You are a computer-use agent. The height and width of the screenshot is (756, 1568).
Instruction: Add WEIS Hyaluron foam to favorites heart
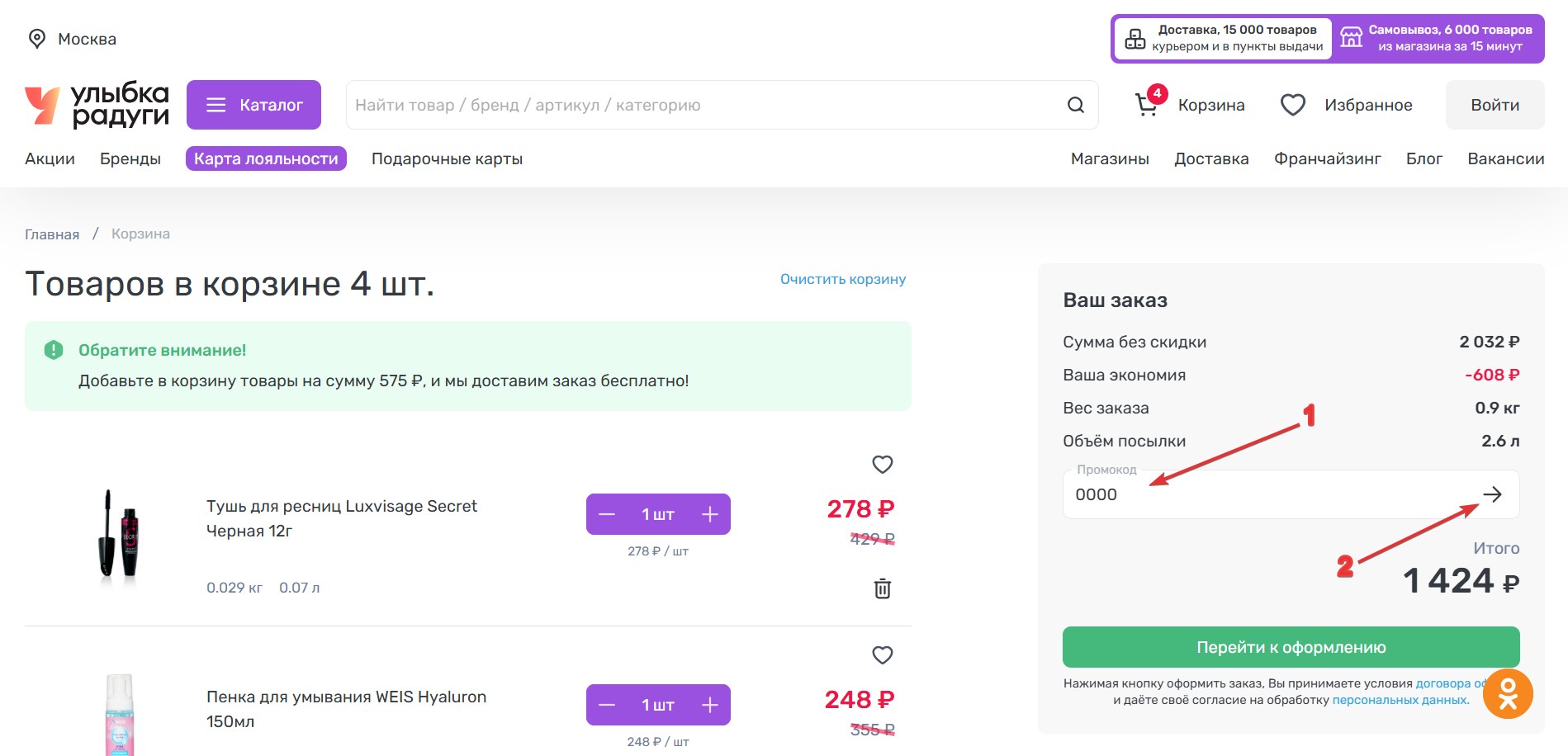(x=882, y=655)
